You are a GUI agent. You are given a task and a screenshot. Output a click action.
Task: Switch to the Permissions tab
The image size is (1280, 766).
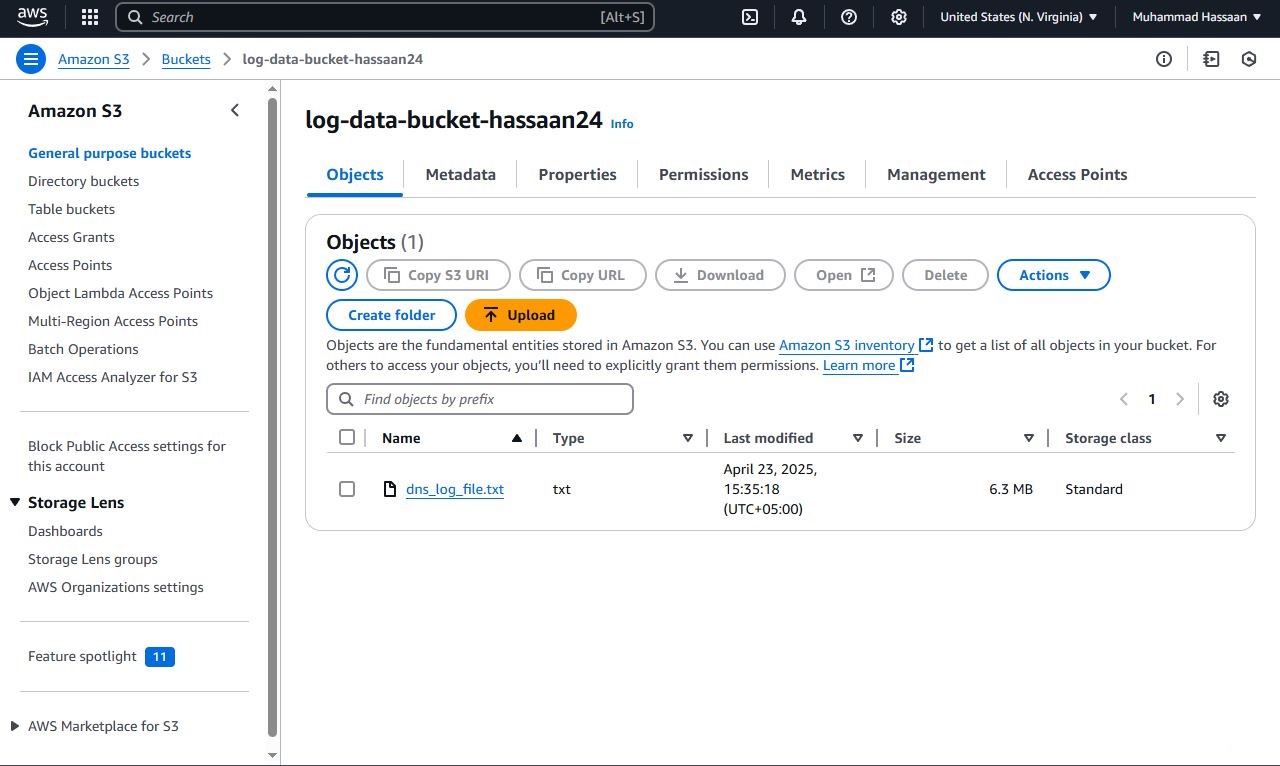click(704, 174)
